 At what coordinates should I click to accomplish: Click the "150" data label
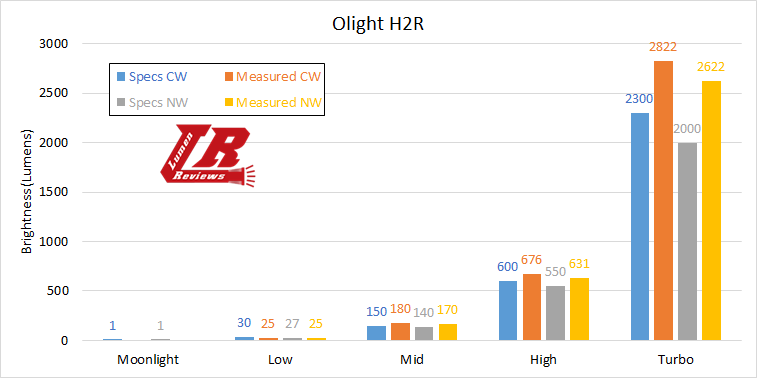pyautogui.click(x=377, y=312)
